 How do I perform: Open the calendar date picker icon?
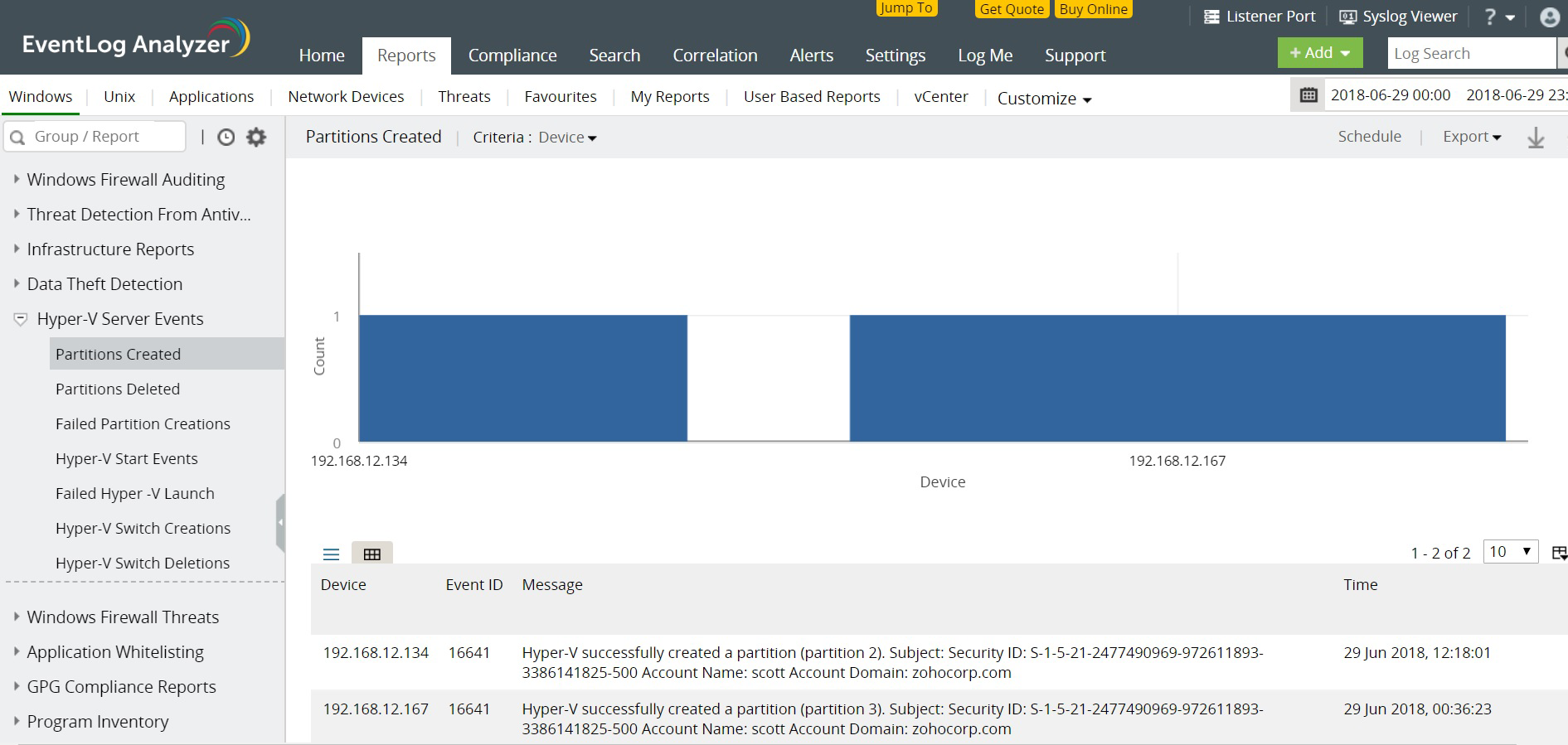pyautogui.click(x=1308, y=95)
